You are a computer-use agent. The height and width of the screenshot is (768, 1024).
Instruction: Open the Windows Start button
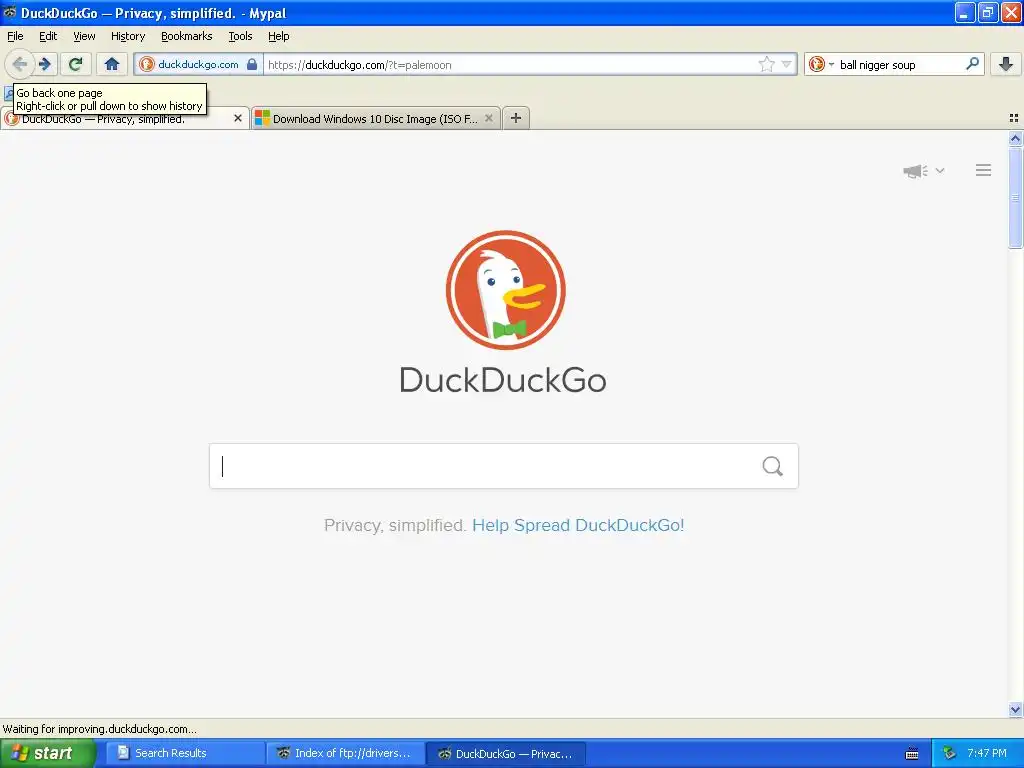pos(48,753)
